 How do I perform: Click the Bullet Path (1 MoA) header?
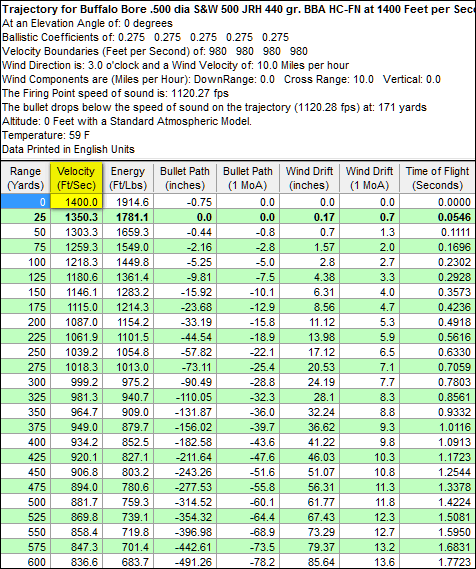[247, 178]
